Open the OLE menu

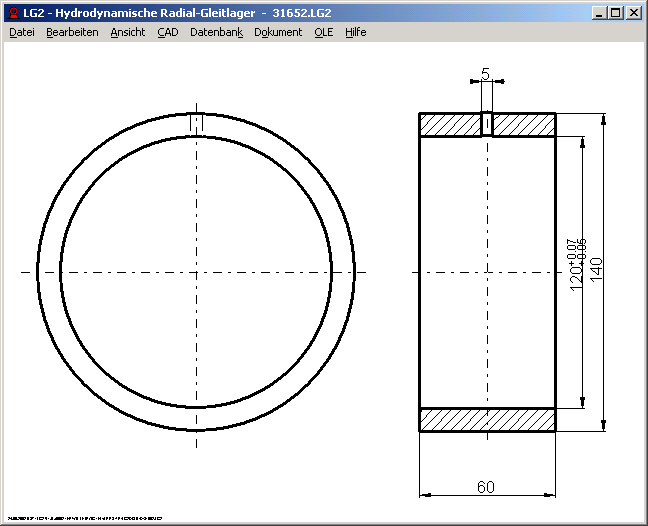coord(324,32)
